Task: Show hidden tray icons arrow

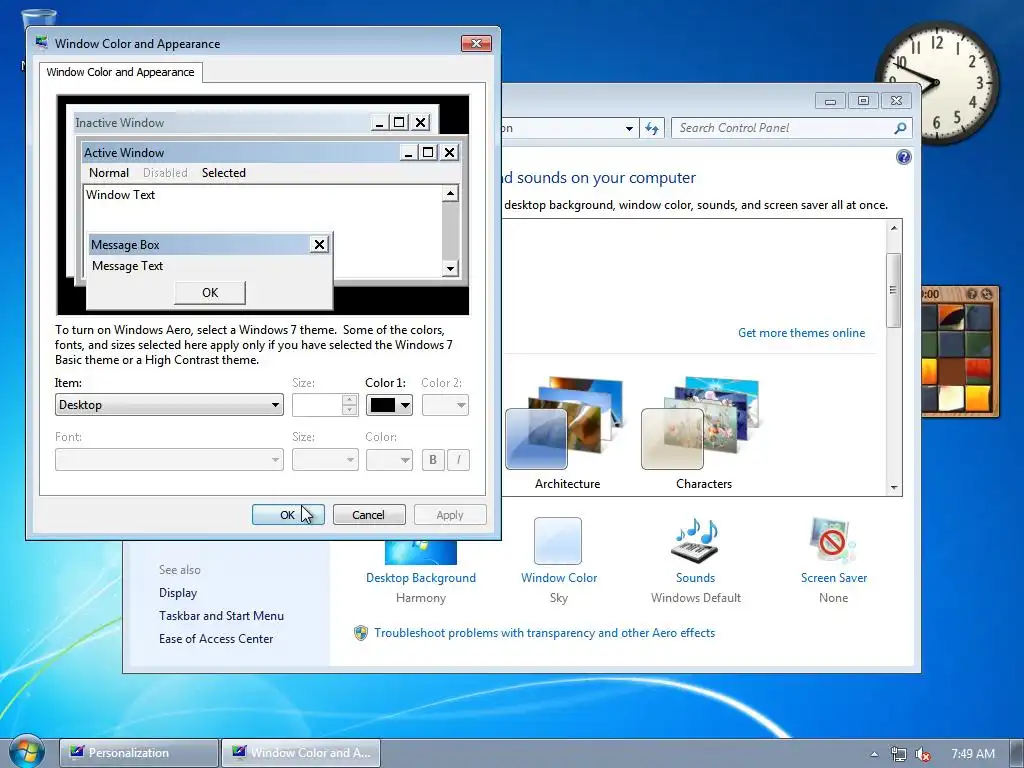Action: 874,754
